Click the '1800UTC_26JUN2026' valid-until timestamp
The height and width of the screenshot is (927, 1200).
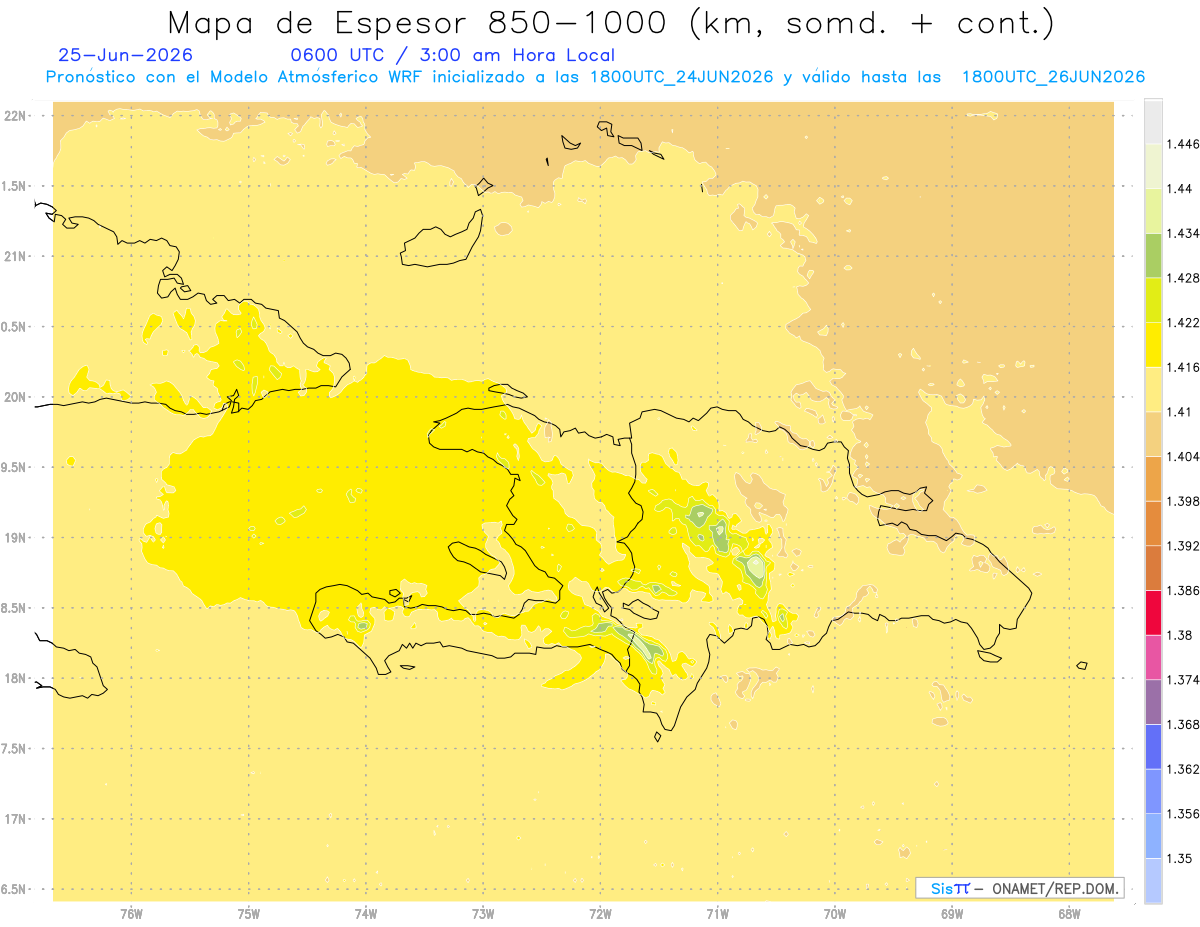1053,77
